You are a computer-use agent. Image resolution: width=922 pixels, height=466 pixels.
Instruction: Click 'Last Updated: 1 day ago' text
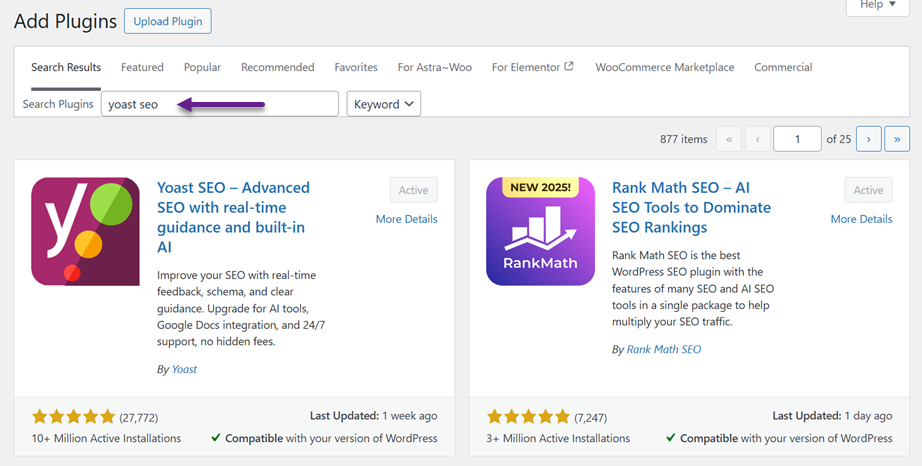(x=832, y=416)
